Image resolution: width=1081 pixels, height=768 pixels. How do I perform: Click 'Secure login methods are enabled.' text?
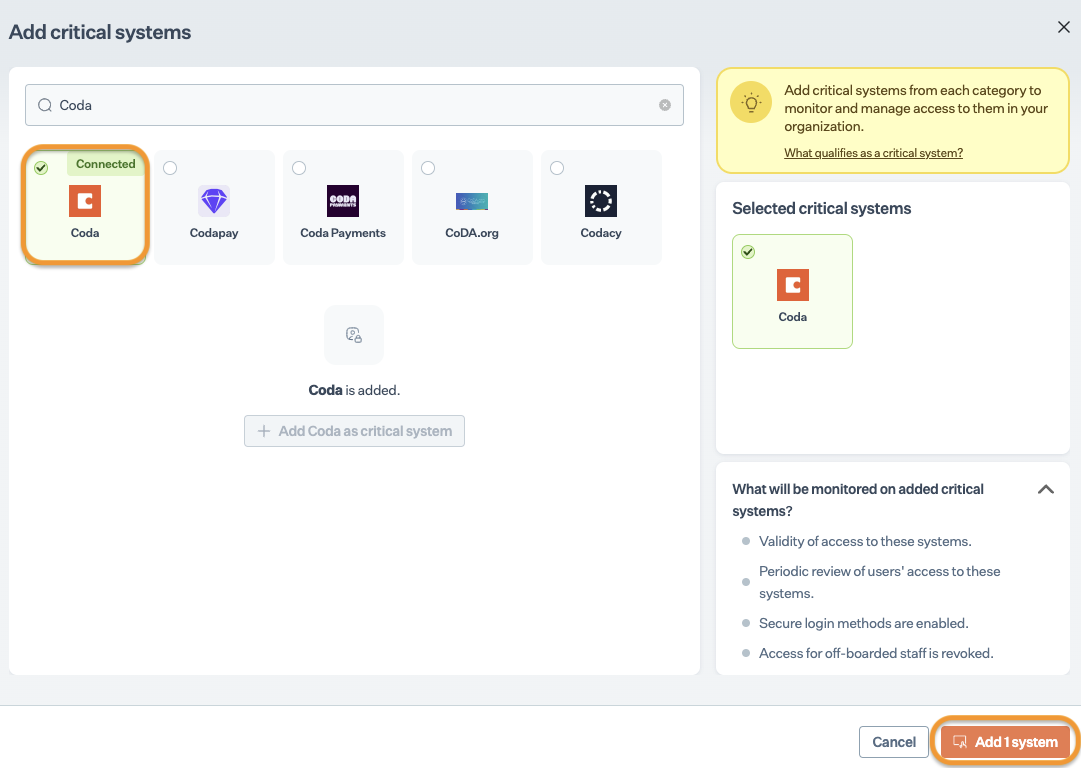[864, 623]
